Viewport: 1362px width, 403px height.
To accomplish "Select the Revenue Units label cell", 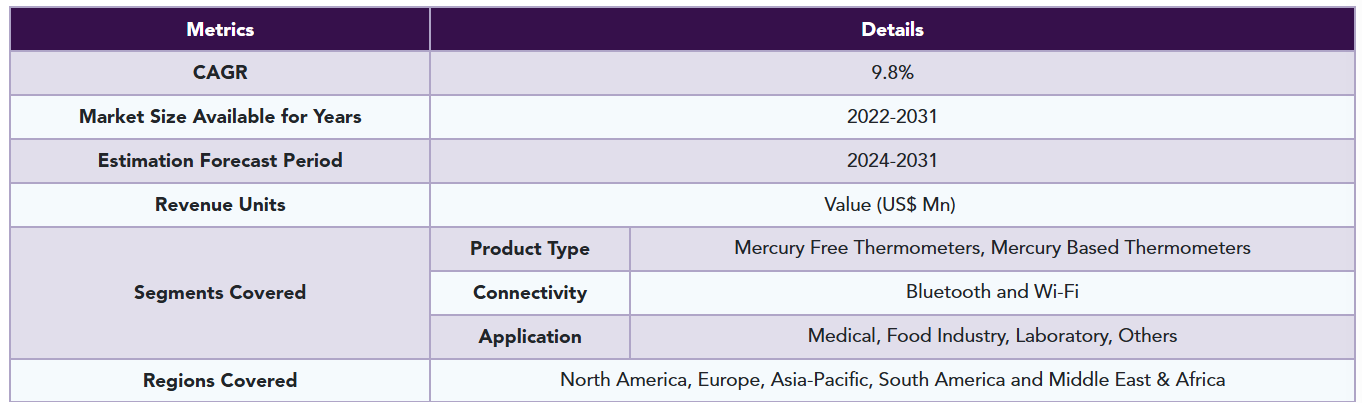I will [220, 205].
